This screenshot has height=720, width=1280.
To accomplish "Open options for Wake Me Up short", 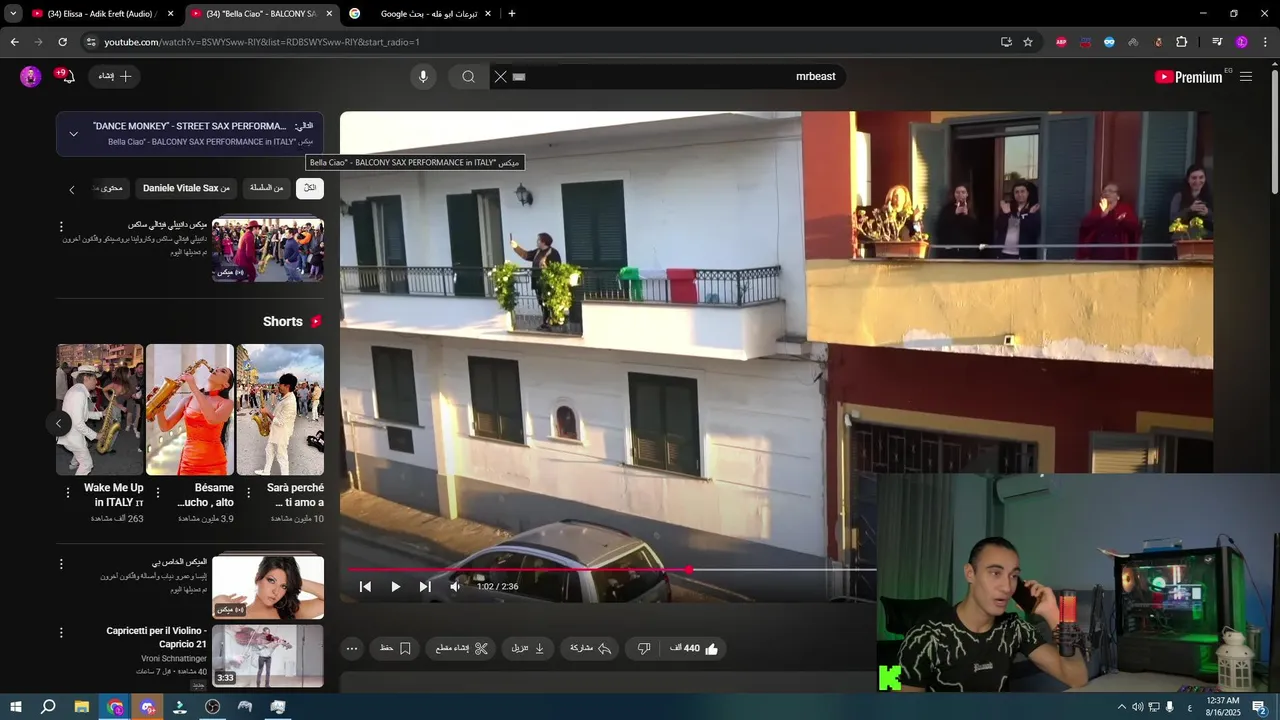I will 68,493.
